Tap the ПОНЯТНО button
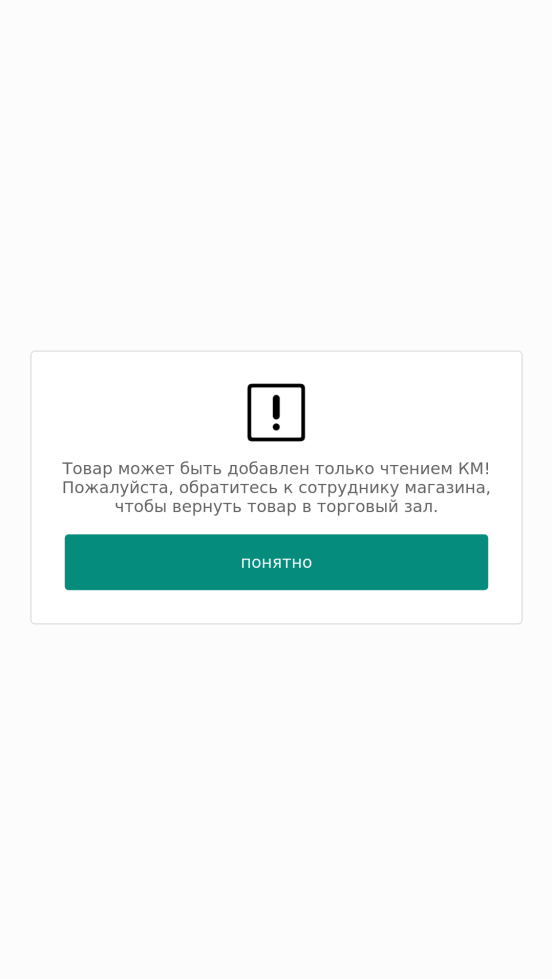Viewport: 552px width, 979px height. tap(276, 562)
